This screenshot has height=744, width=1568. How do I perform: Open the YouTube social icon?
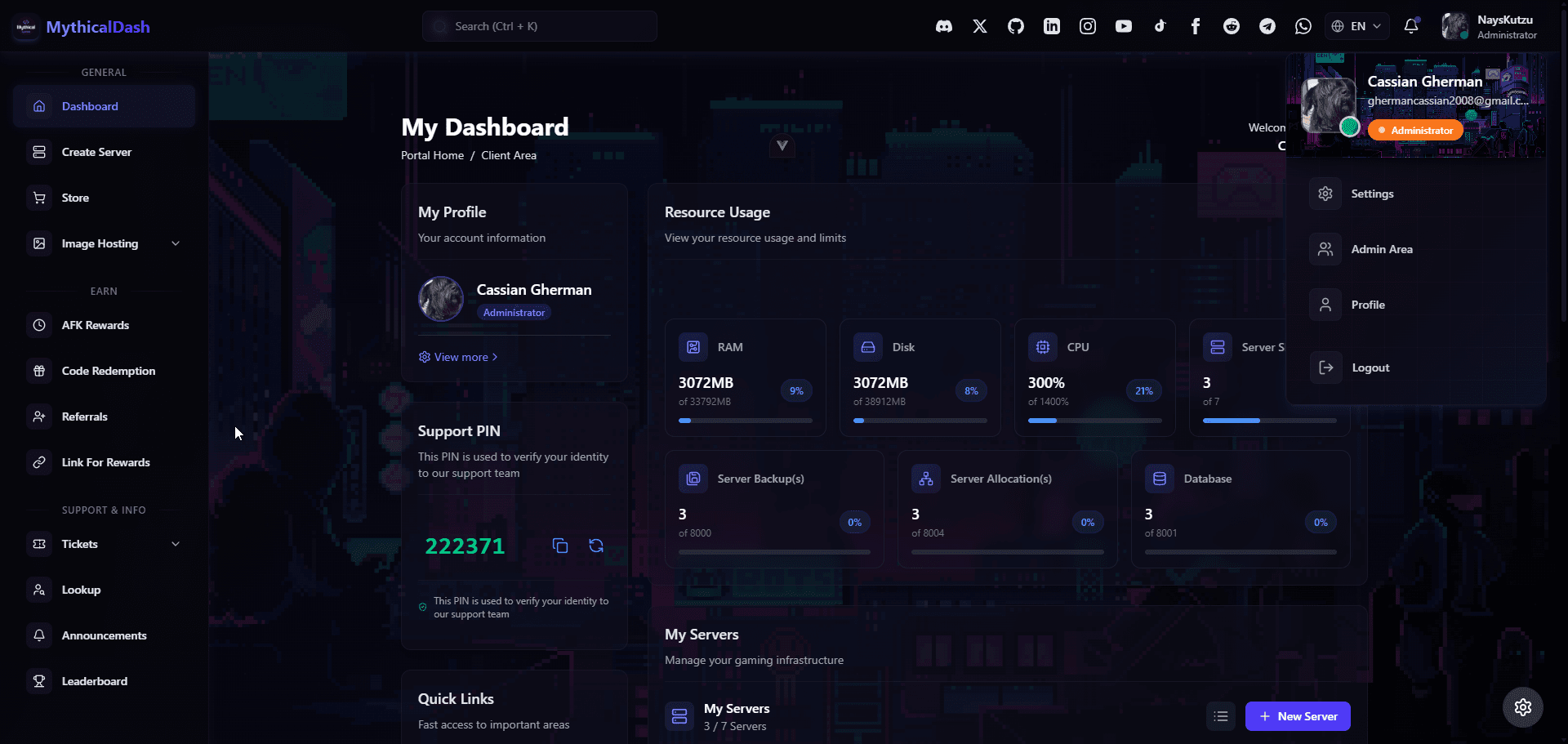click(1123, 26)
